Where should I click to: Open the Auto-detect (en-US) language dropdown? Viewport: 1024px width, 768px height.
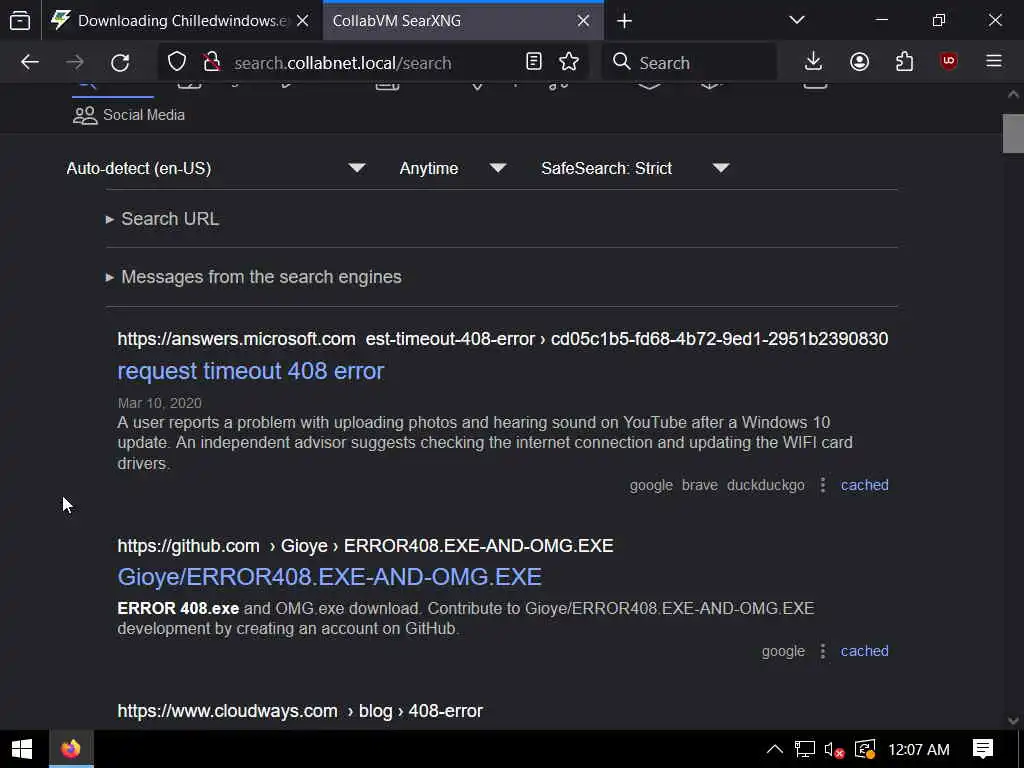216,168
